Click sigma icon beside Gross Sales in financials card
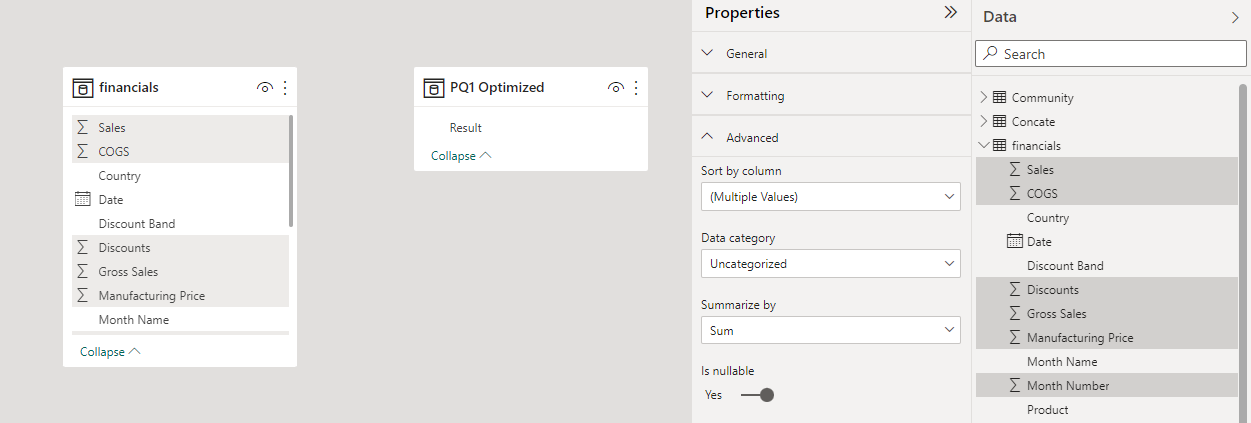This screenshot has width=1251, height=423. click(x=82, y=272)
